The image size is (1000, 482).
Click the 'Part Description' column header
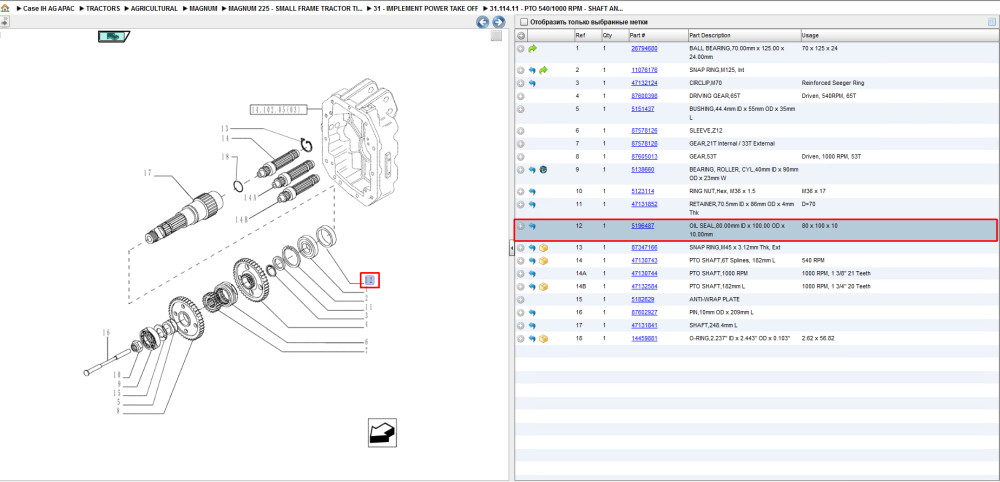[710, 35]
